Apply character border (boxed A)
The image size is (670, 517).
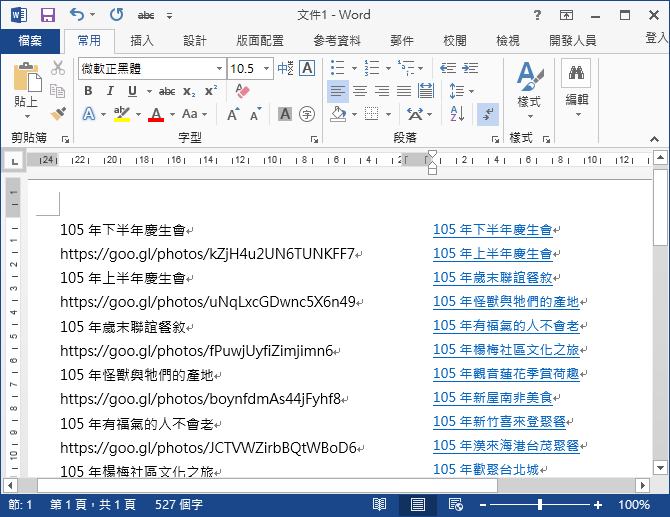[x=307, y=68]
